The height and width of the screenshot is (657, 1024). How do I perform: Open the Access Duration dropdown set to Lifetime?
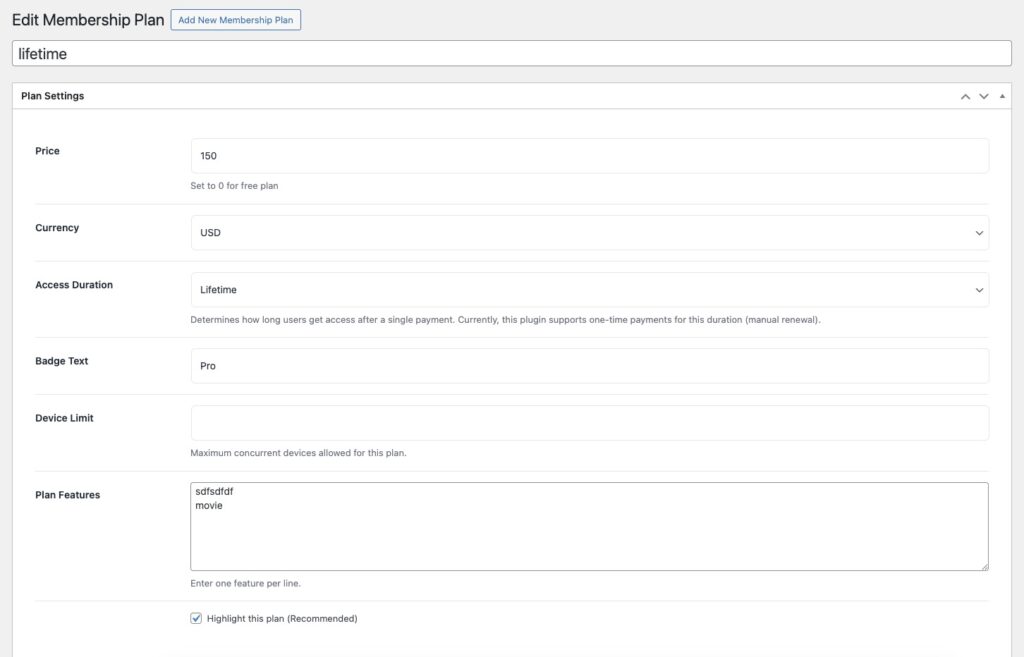[589, 290]
